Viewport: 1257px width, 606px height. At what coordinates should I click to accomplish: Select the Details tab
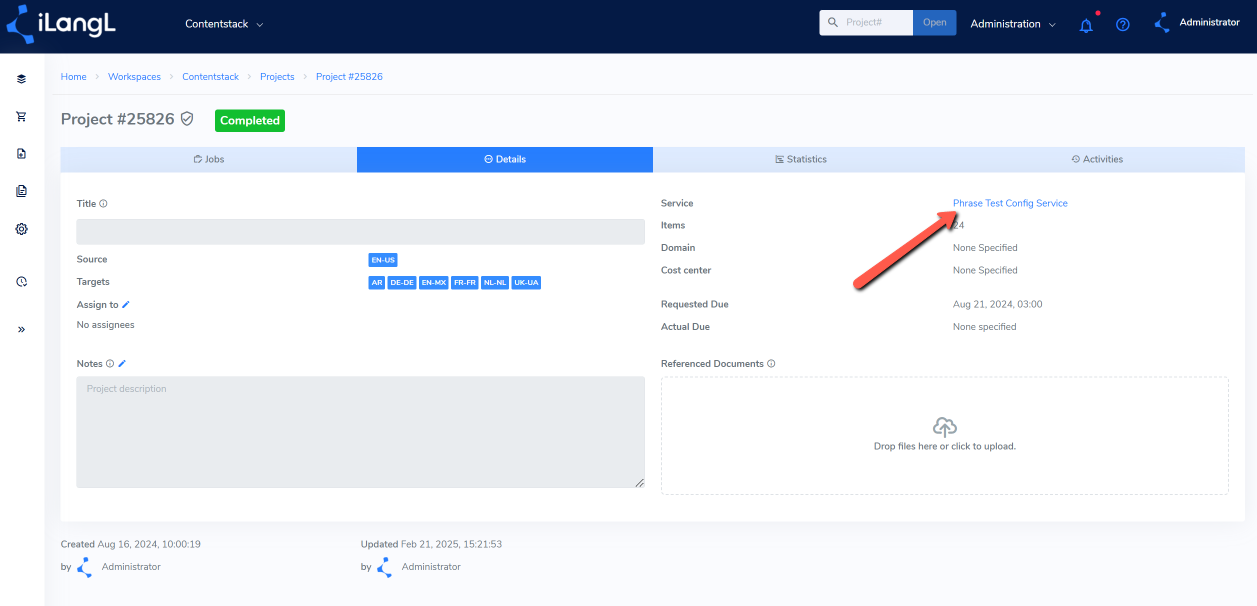pyautogui.click(x=505, y=159)
